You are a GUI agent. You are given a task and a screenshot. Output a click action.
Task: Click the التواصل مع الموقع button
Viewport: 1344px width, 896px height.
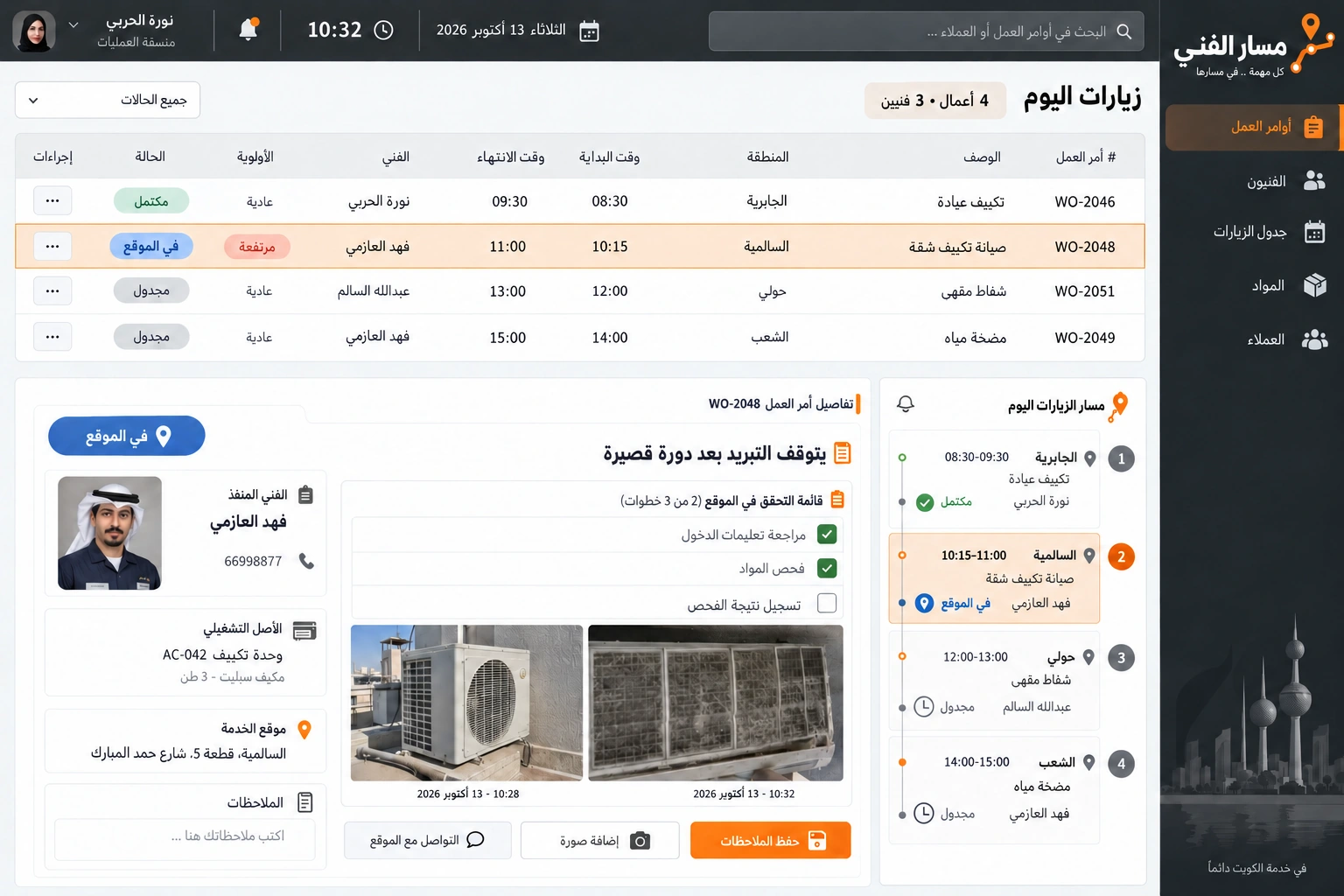(x=427, y=840)
